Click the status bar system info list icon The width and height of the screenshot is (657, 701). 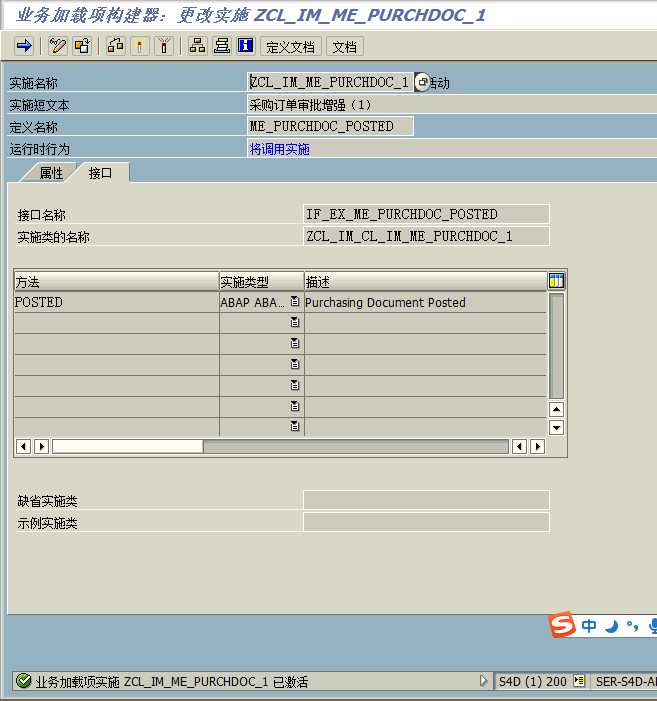click(x=579, y=681)
